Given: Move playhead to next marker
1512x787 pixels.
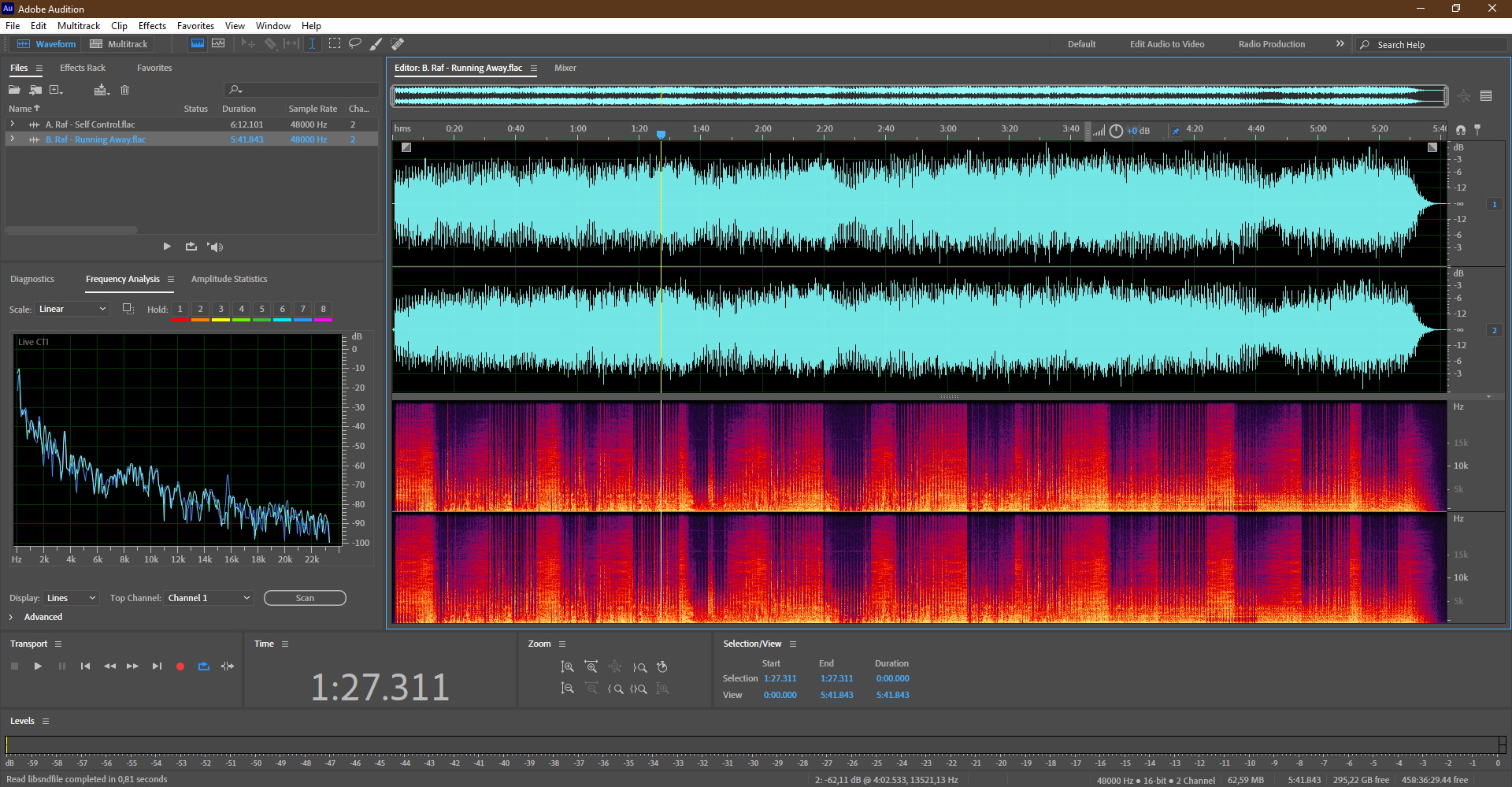Looking at the screenshot, I should coord(157,666).
